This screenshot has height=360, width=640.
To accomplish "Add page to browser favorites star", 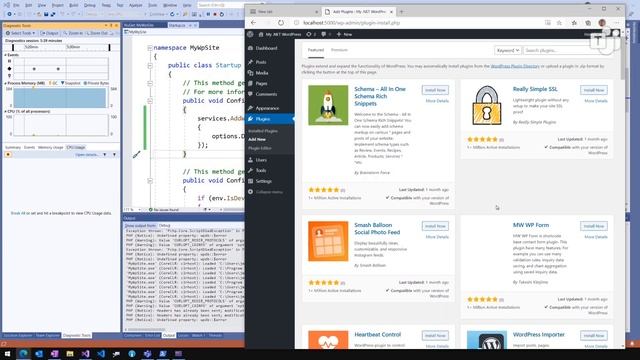I will click(x=559, y=23).
